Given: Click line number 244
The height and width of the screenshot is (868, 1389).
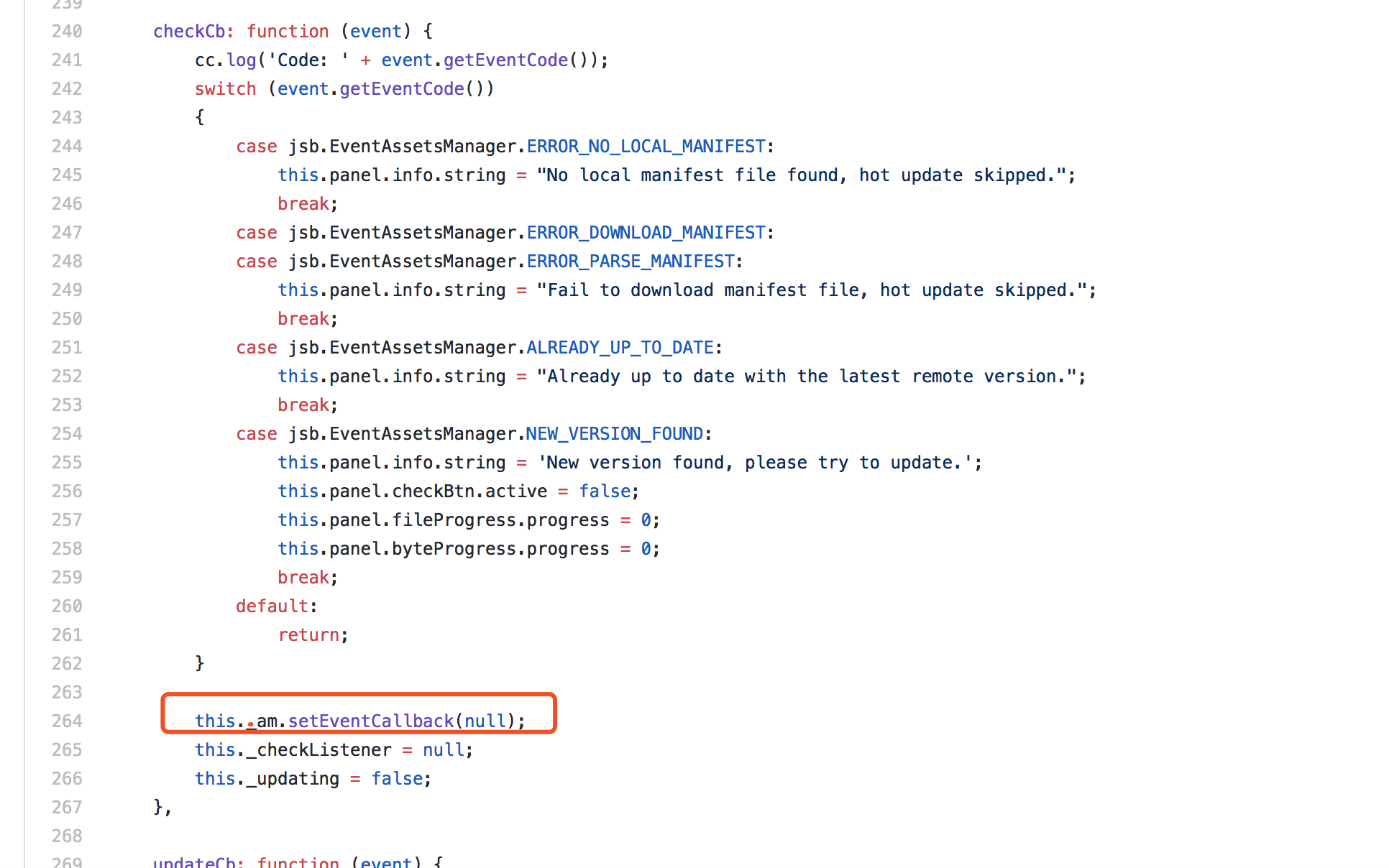Looking at the screenshot, I should click(67, 147).
